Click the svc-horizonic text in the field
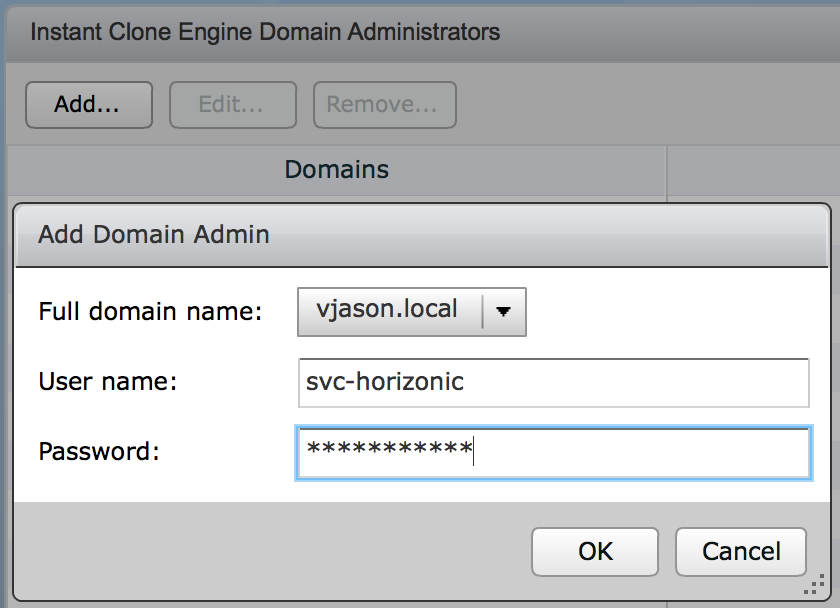This screenshot has width=840, height=608. [385, 382]
